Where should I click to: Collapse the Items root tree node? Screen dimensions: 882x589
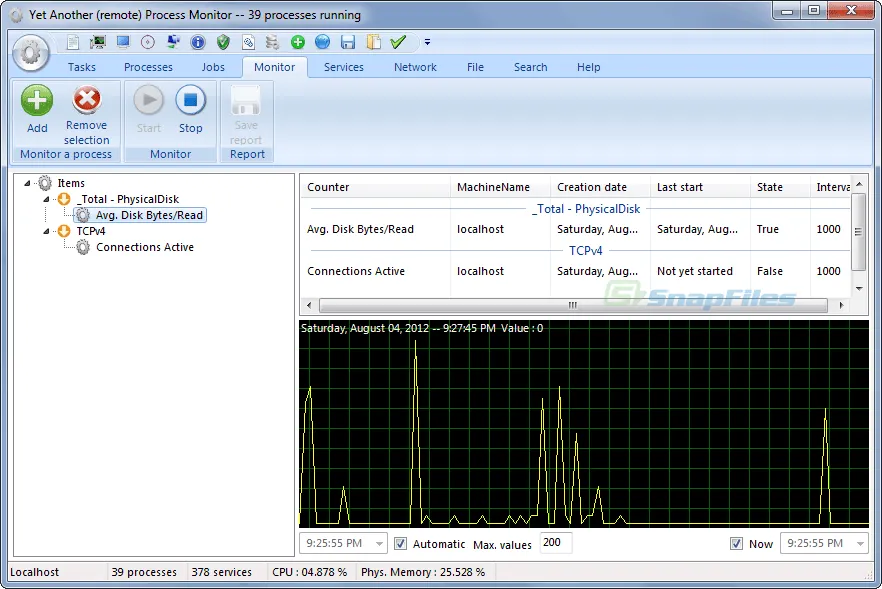27,183
